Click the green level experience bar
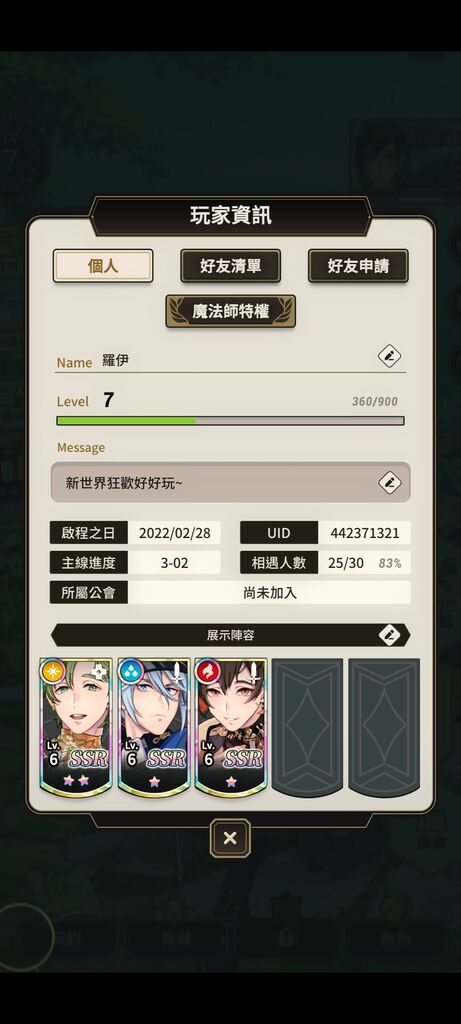Screen dimensions: 461x1024 click(230, 421)
